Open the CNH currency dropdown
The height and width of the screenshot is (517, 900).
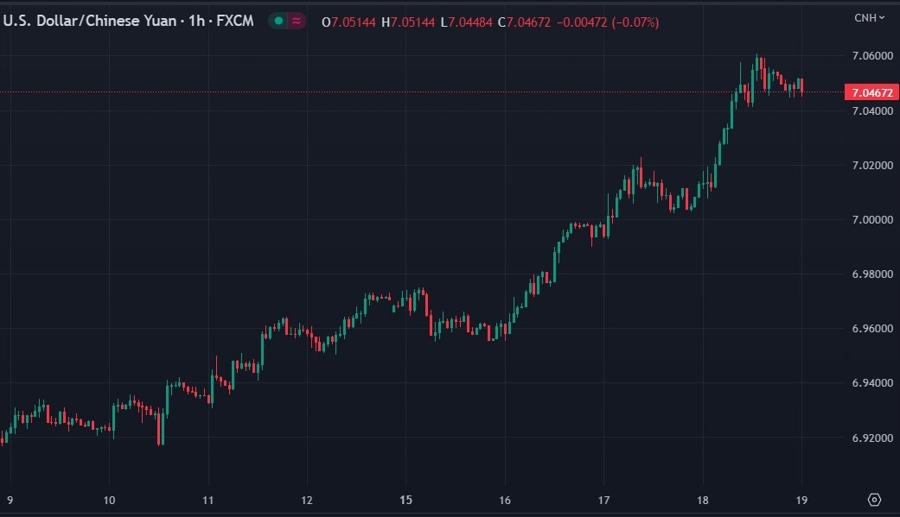(x=869, y=18)
